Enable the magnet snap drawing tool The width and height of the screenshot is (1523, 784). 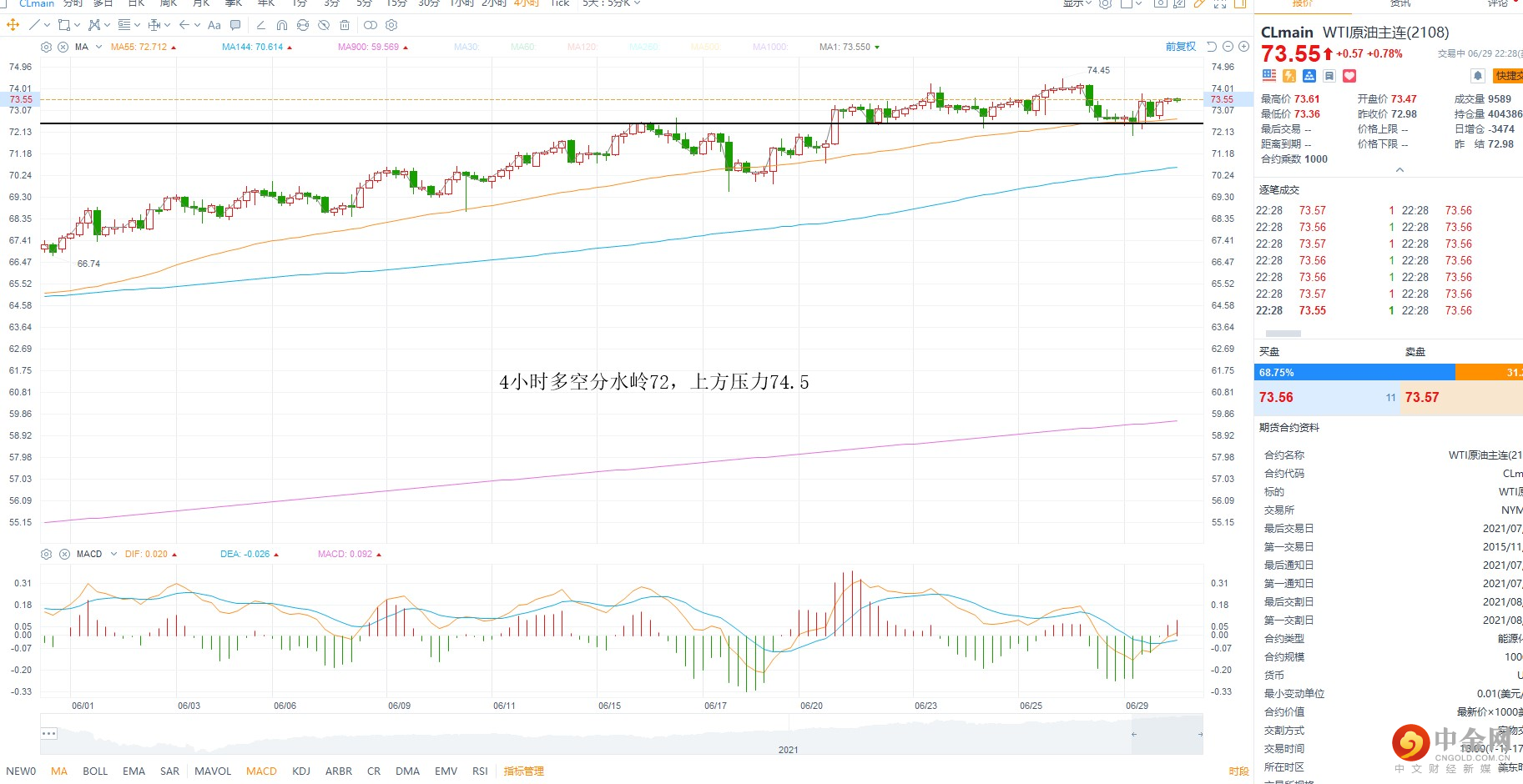tap(282, 25)
